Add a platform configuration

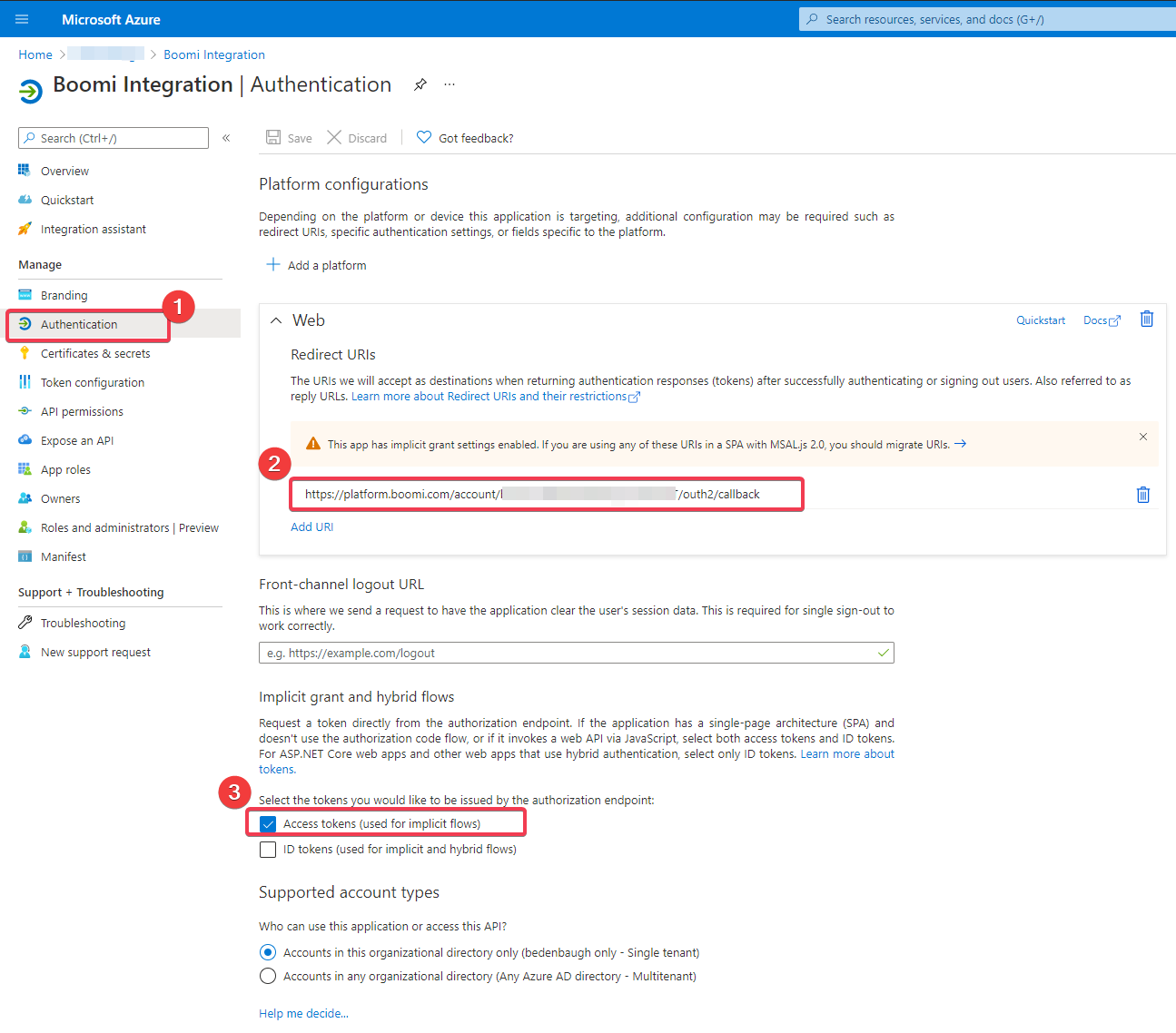pyautogui.click(x=317, y=265)
